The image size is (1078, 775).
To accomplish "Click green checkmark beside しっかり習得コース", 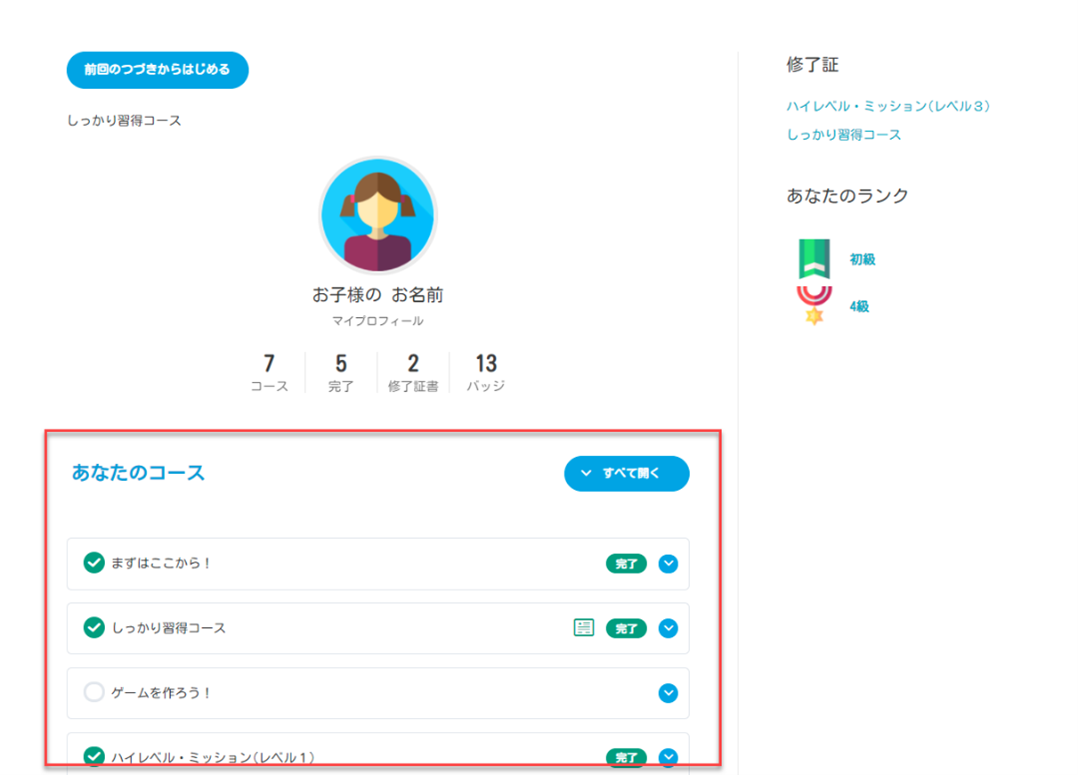I will point(94,628).
